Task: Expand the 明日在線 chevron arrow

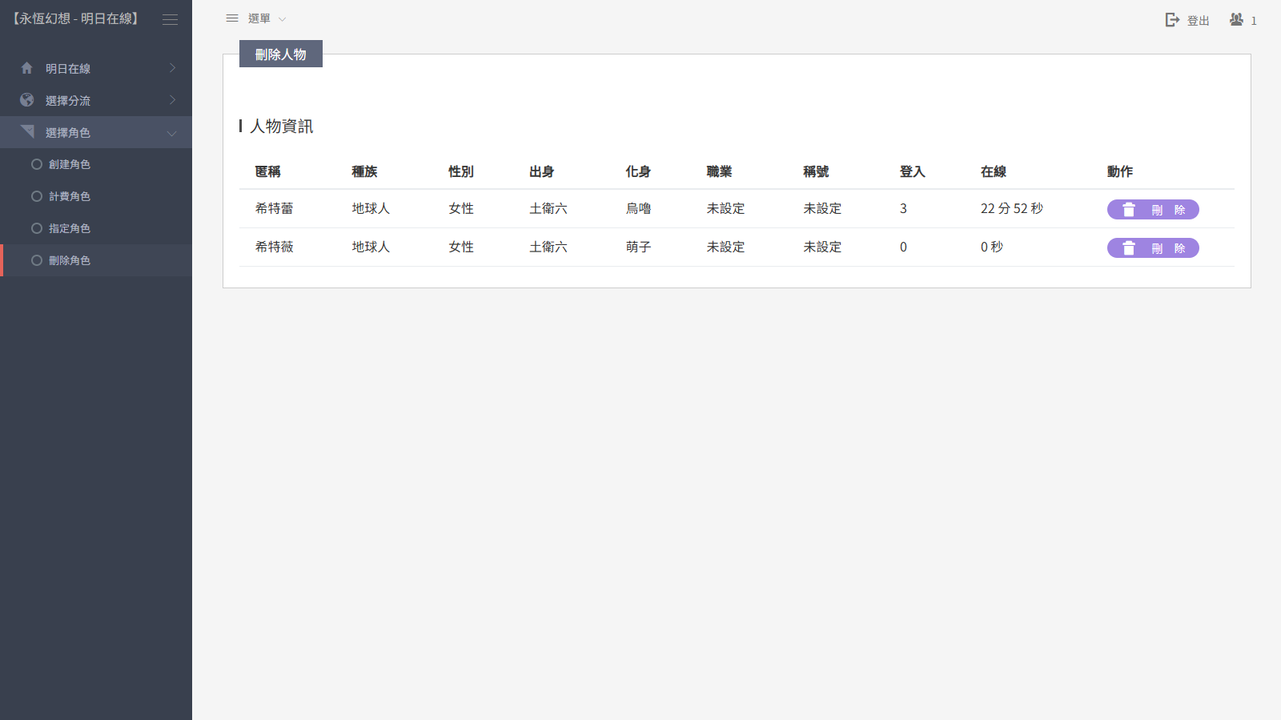Action: tap(172, 68)
